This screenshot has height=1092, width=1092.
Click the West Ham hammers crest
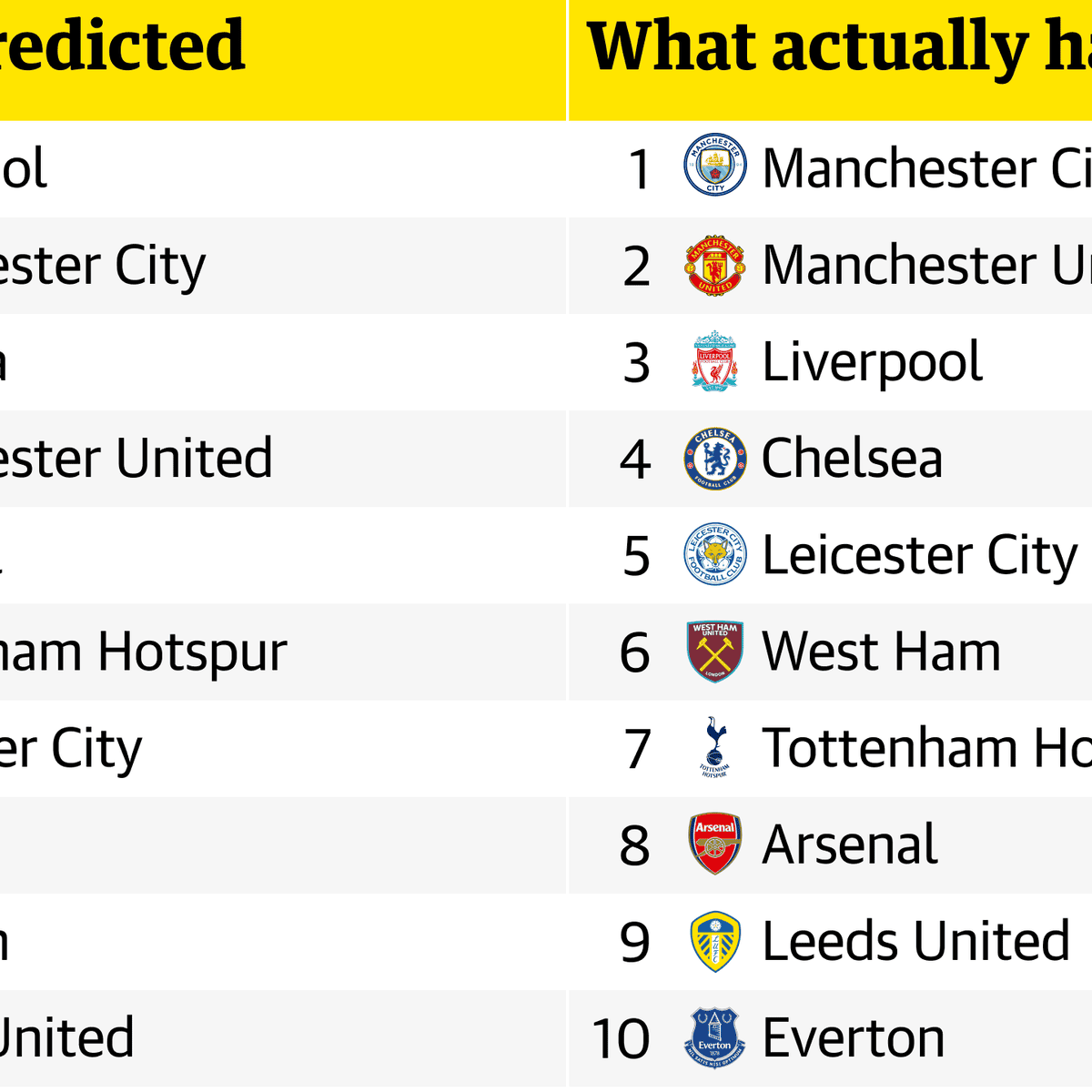click(714, 651)
